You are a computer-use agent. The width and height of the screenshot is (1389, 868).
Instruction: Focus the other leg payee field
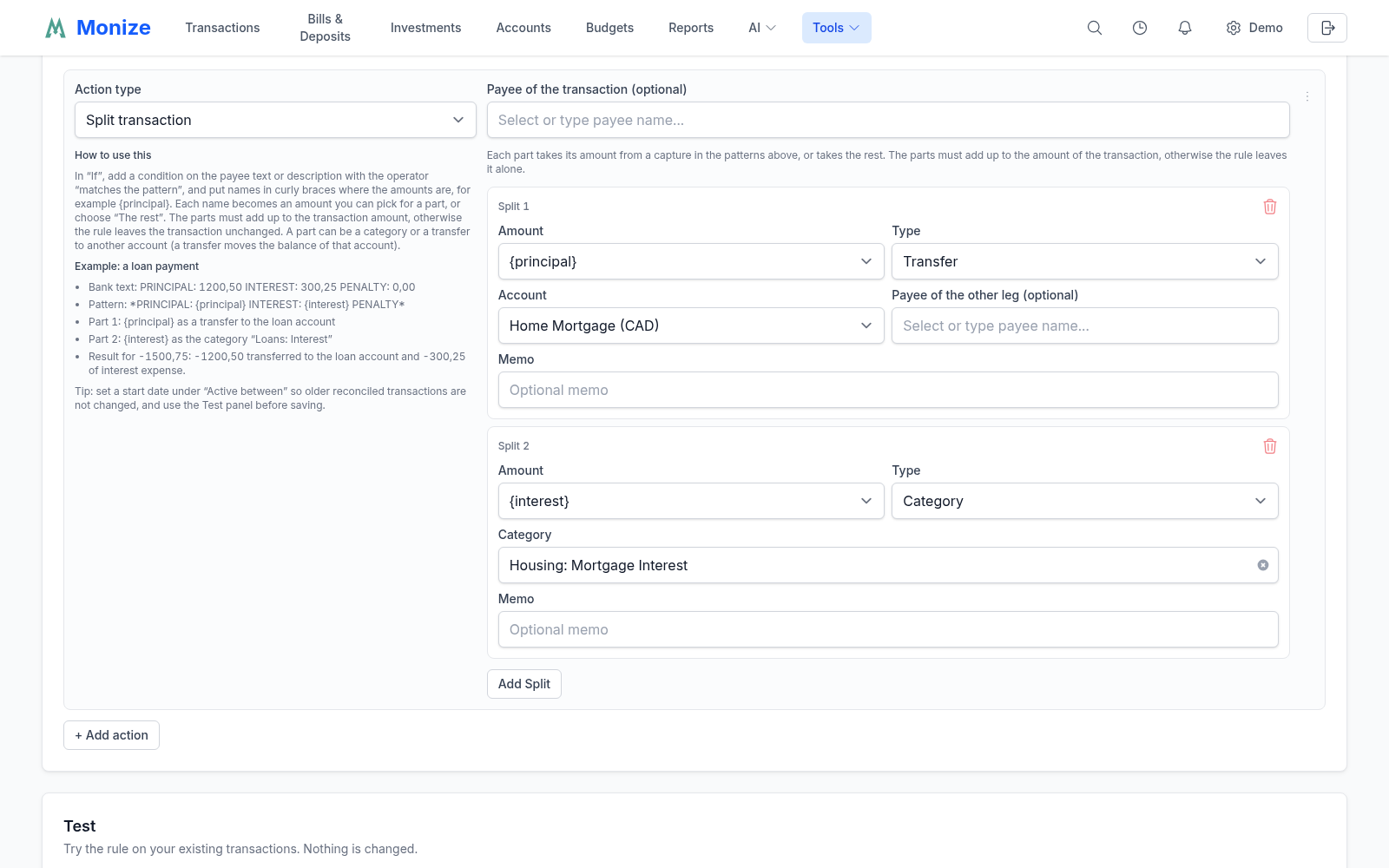coord(1085,325)
